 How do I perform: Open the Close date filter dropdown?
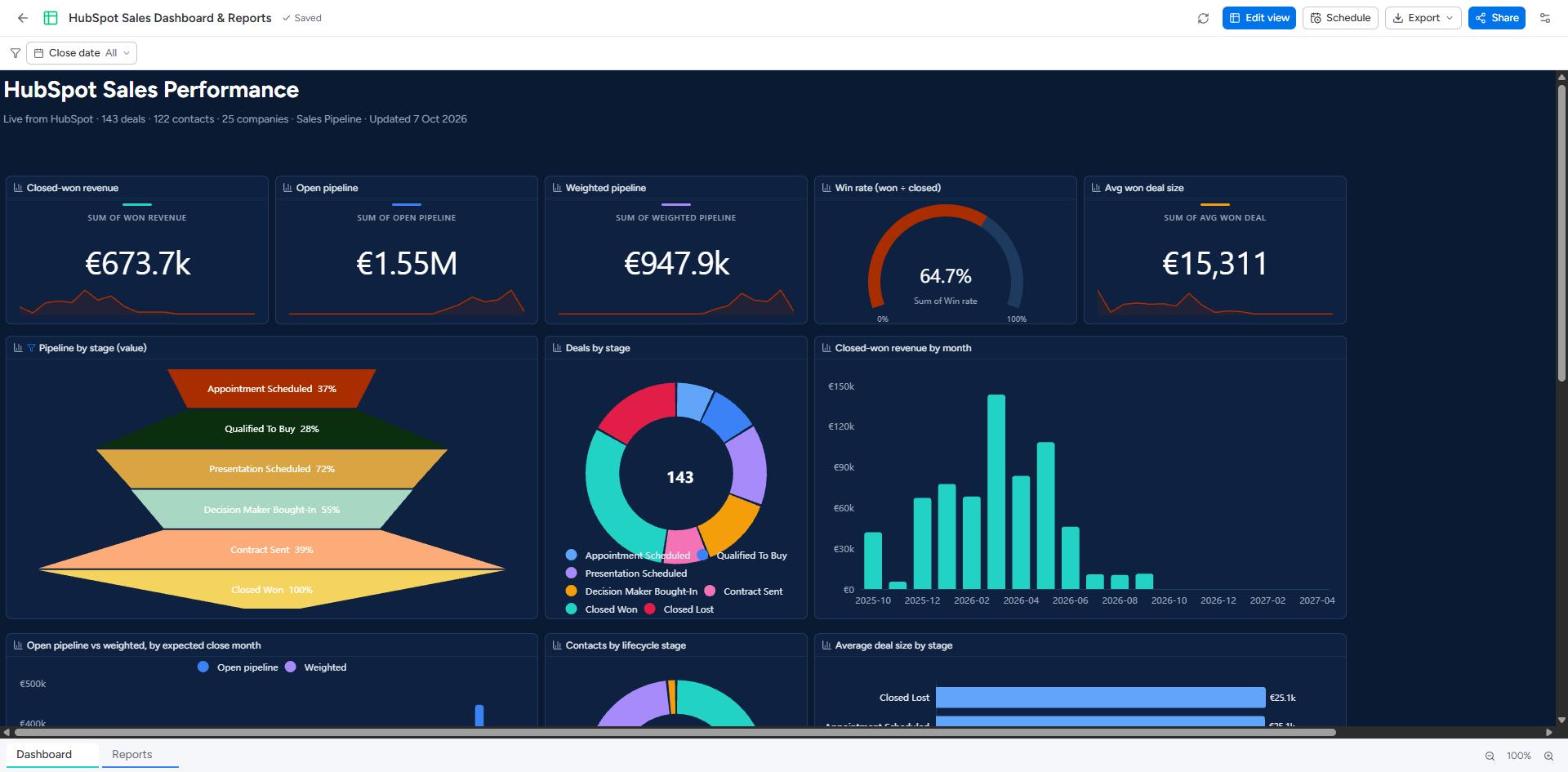tap(81, 53)
